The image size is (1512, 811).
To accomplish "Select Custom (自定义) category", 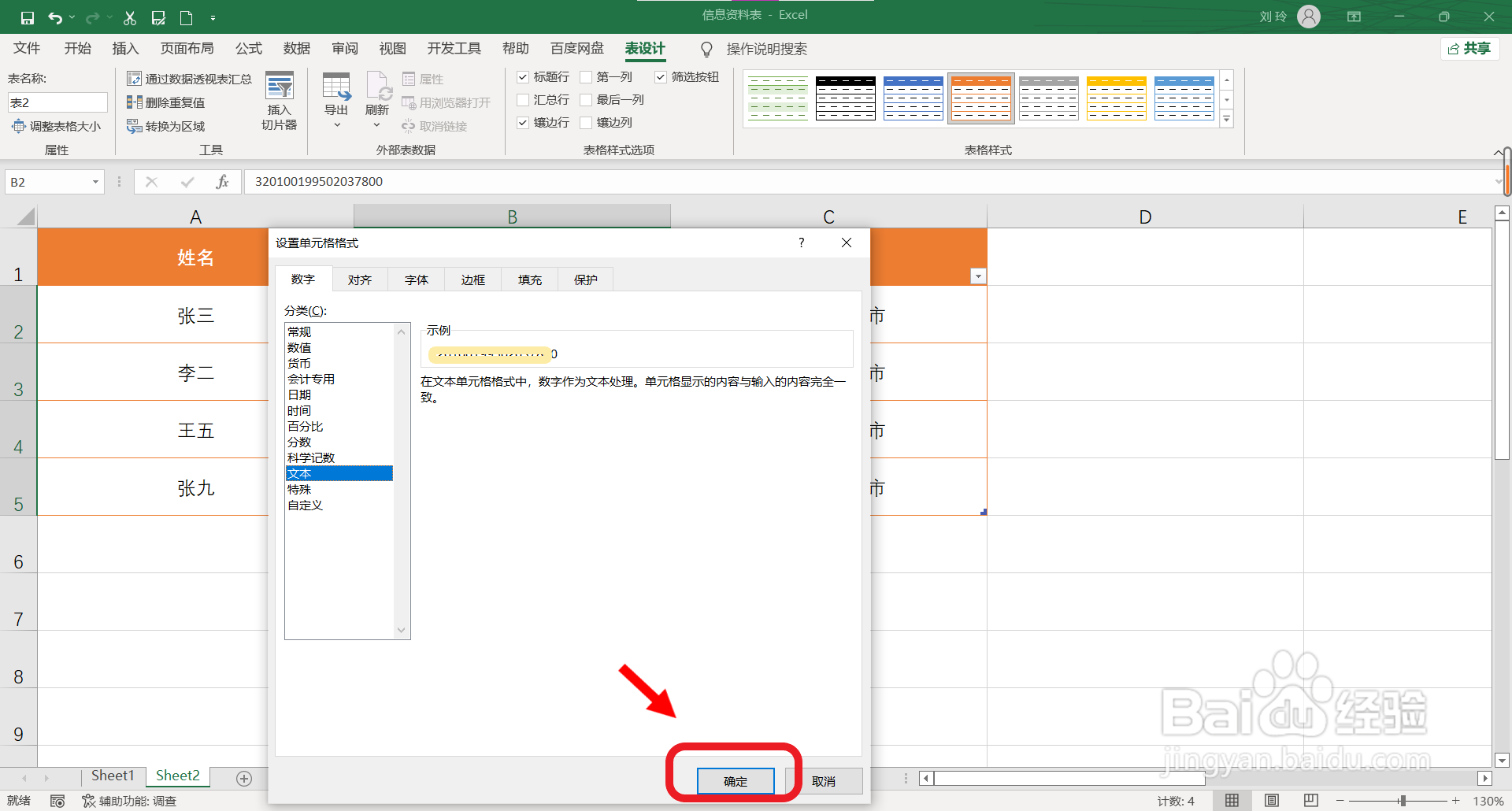I will (339, 505).
